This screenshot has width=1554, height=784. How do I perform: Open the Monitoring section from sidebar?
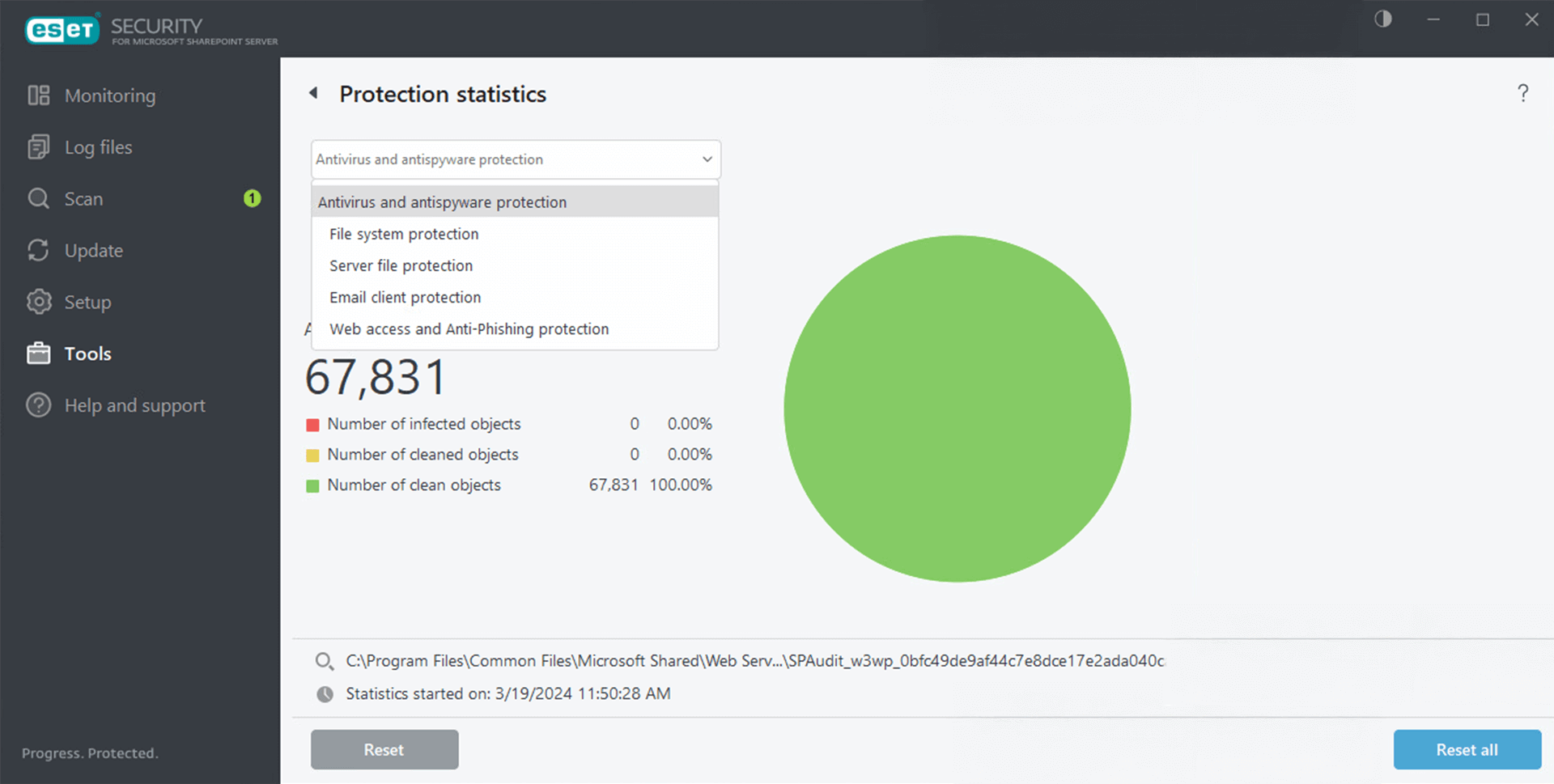click(x=109, y=95)
